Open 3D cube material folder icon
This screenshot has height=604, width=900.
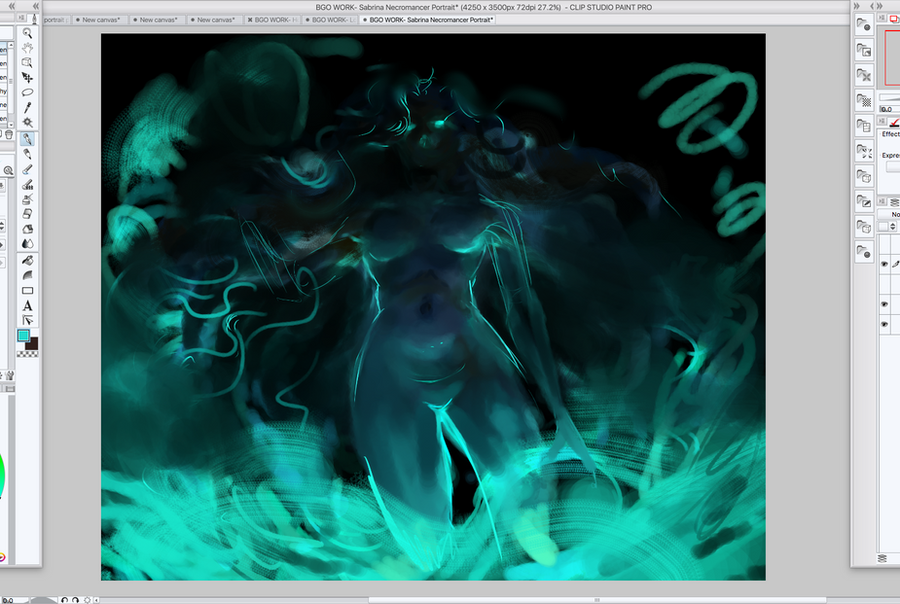tap(864, 176)
